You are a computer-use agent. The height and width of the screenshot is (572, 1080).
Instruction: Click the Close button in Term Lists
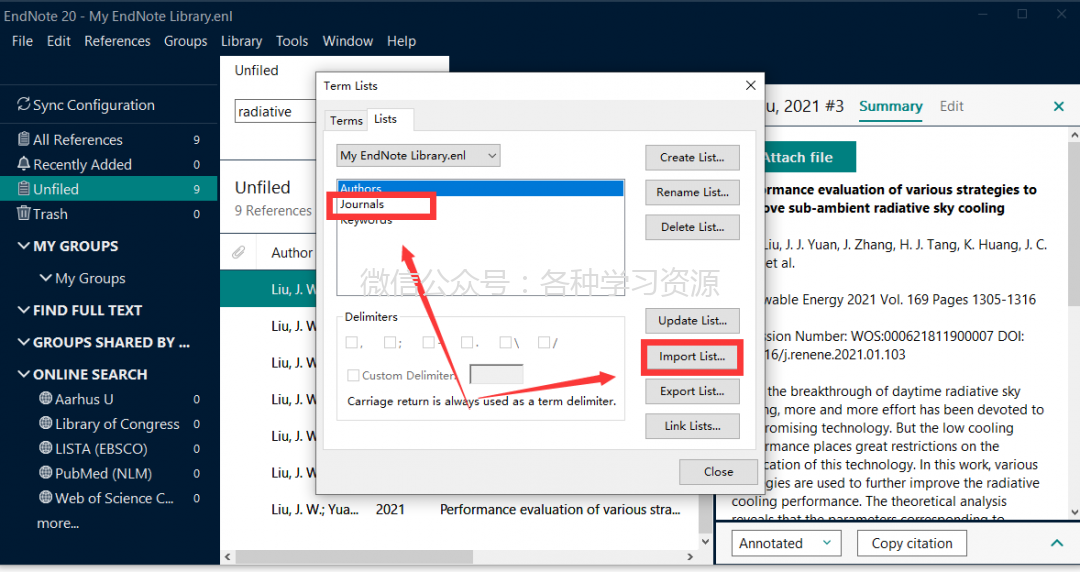718,471
